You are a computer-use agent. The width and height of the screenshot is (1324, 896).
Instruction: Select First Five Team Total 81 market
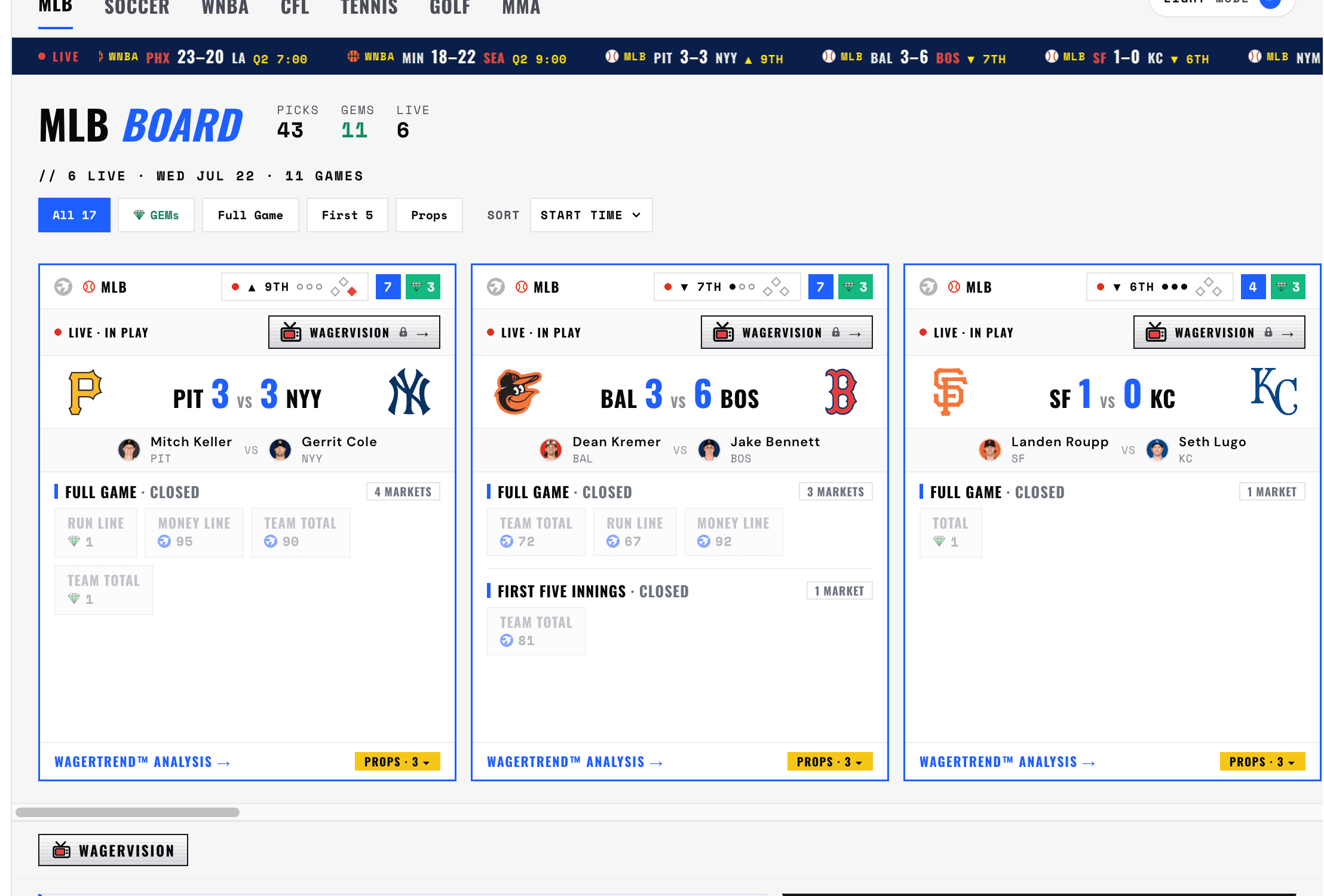[x=537, y=631]
